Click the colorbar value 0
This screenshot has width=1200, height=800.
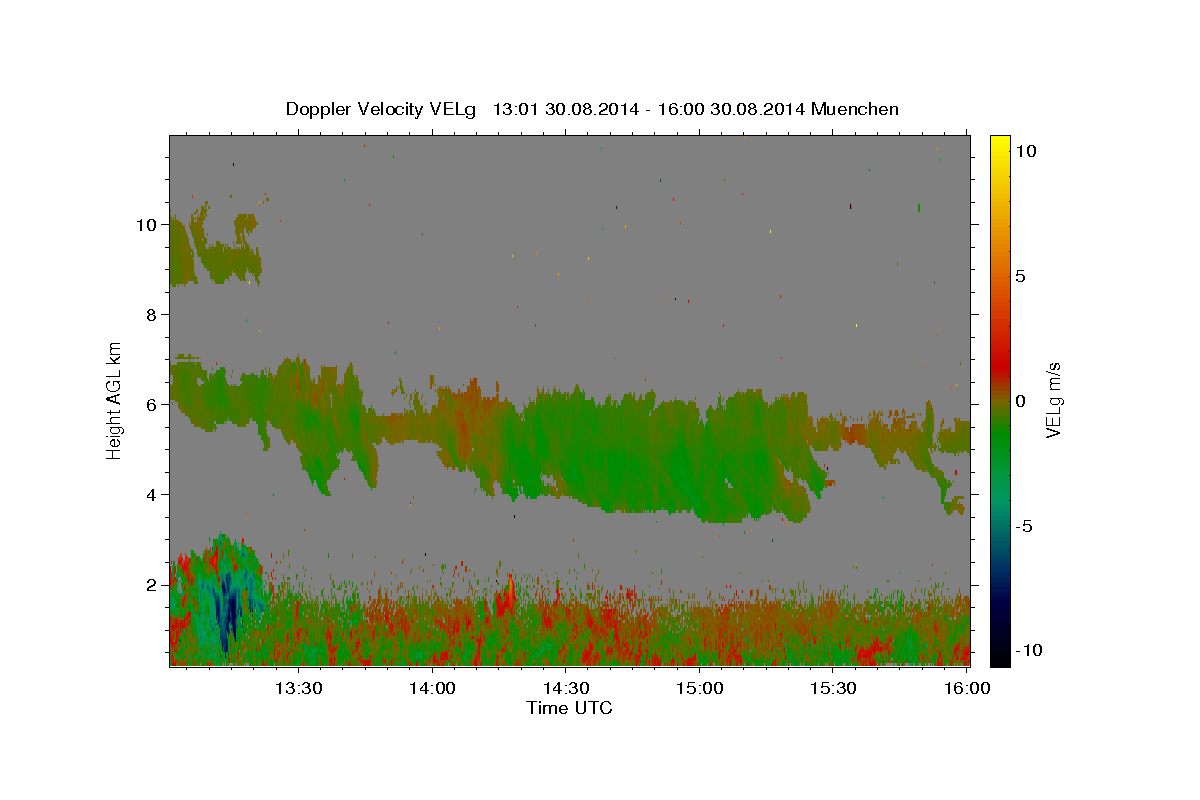[x=1020, y=401]
